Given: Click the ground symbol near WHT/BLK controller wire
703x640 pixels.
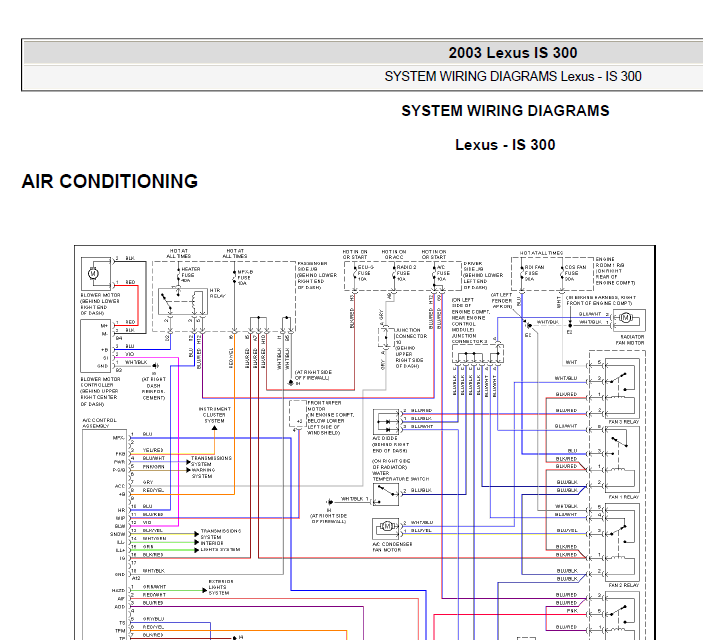Looking at the screenshot, I should pyautogui.click(x=155, y=366).
